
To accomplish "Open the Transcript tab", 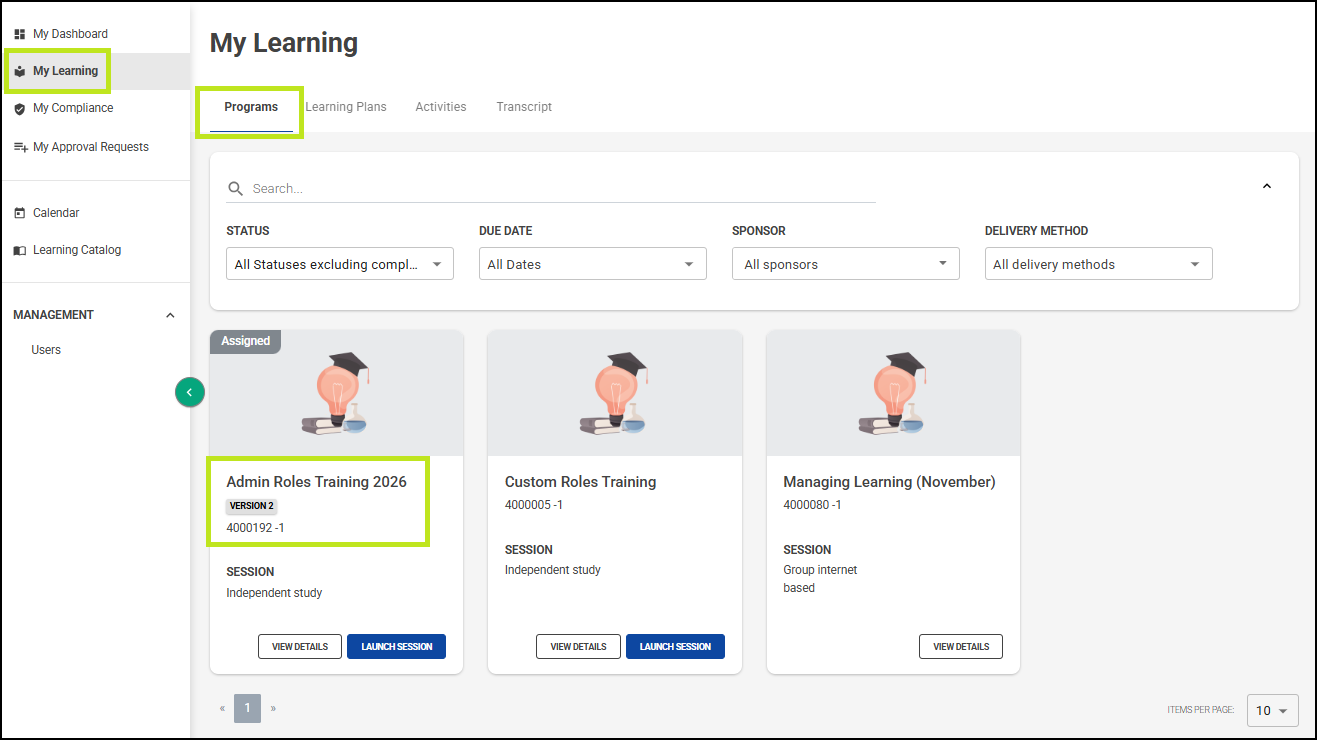I will (x=524, y=107).
